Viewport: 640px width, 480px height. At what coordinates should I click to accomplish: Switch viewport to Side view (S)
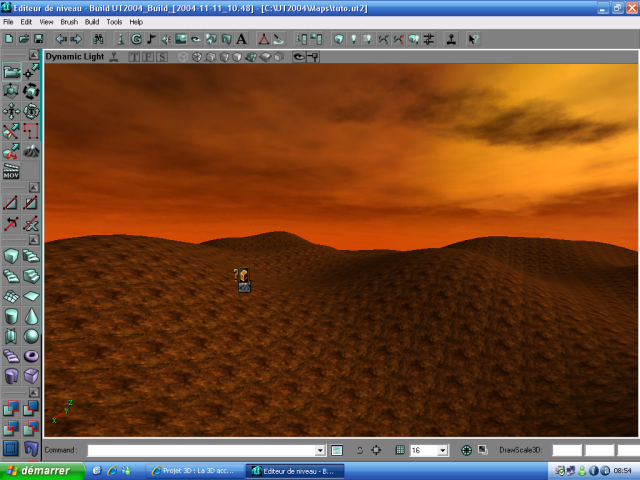click(x=162, y=57)
